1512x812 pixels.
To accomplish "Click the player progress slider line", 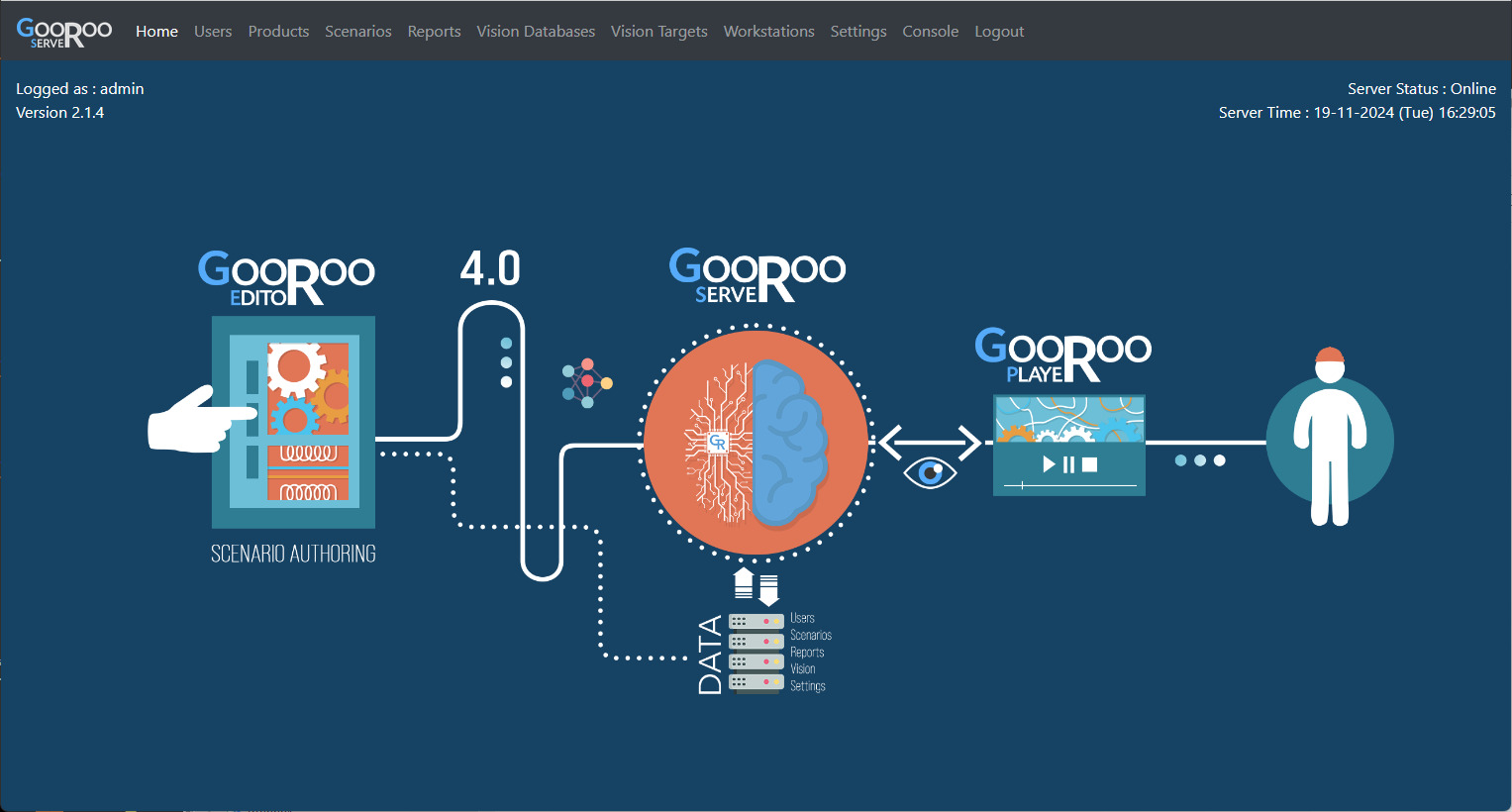I will (1070, 485).
